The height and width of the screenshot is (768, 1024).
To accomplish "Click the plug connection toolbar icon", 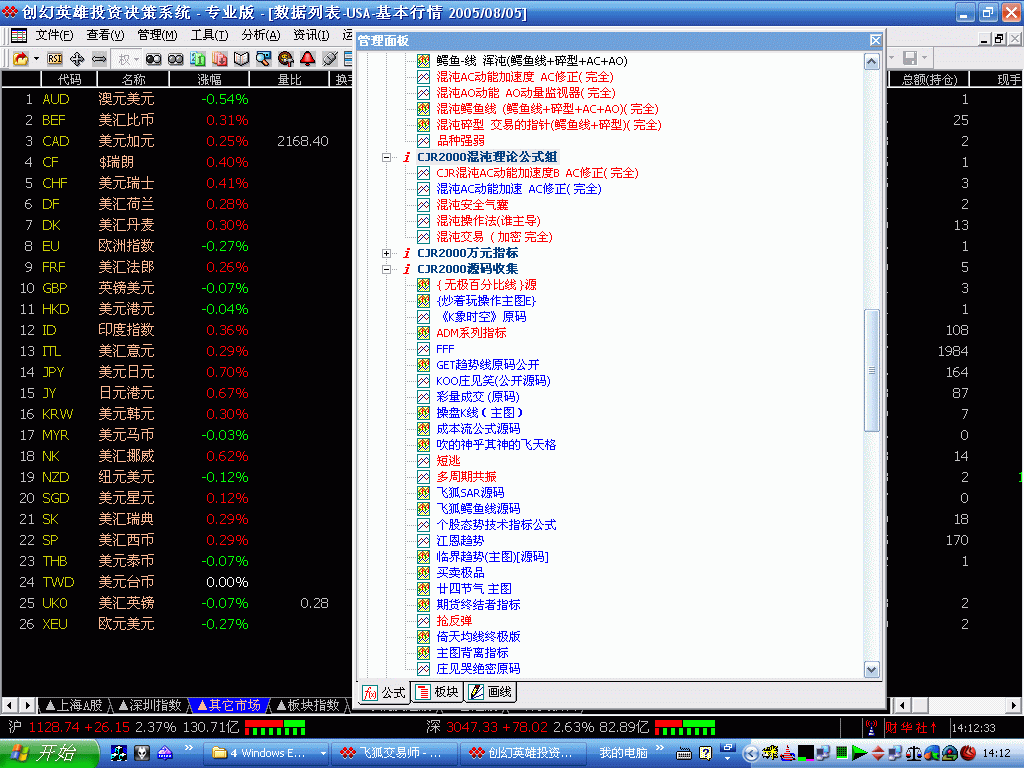I will (330, 59).
